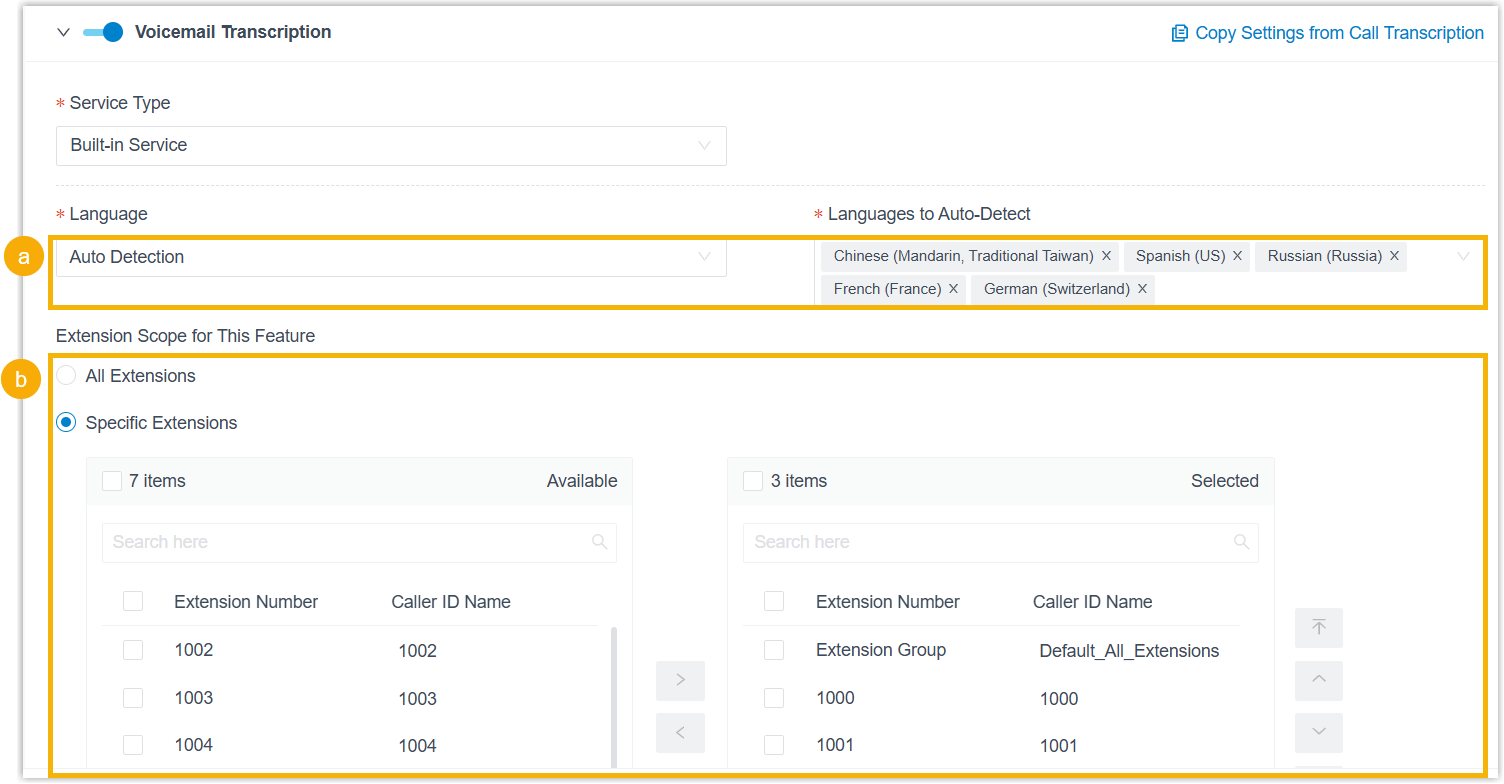Image resolution: width=1504 pixels, height=784 pixels.
Task: Check the box for extension 1002
Action: tap(133, 650)
